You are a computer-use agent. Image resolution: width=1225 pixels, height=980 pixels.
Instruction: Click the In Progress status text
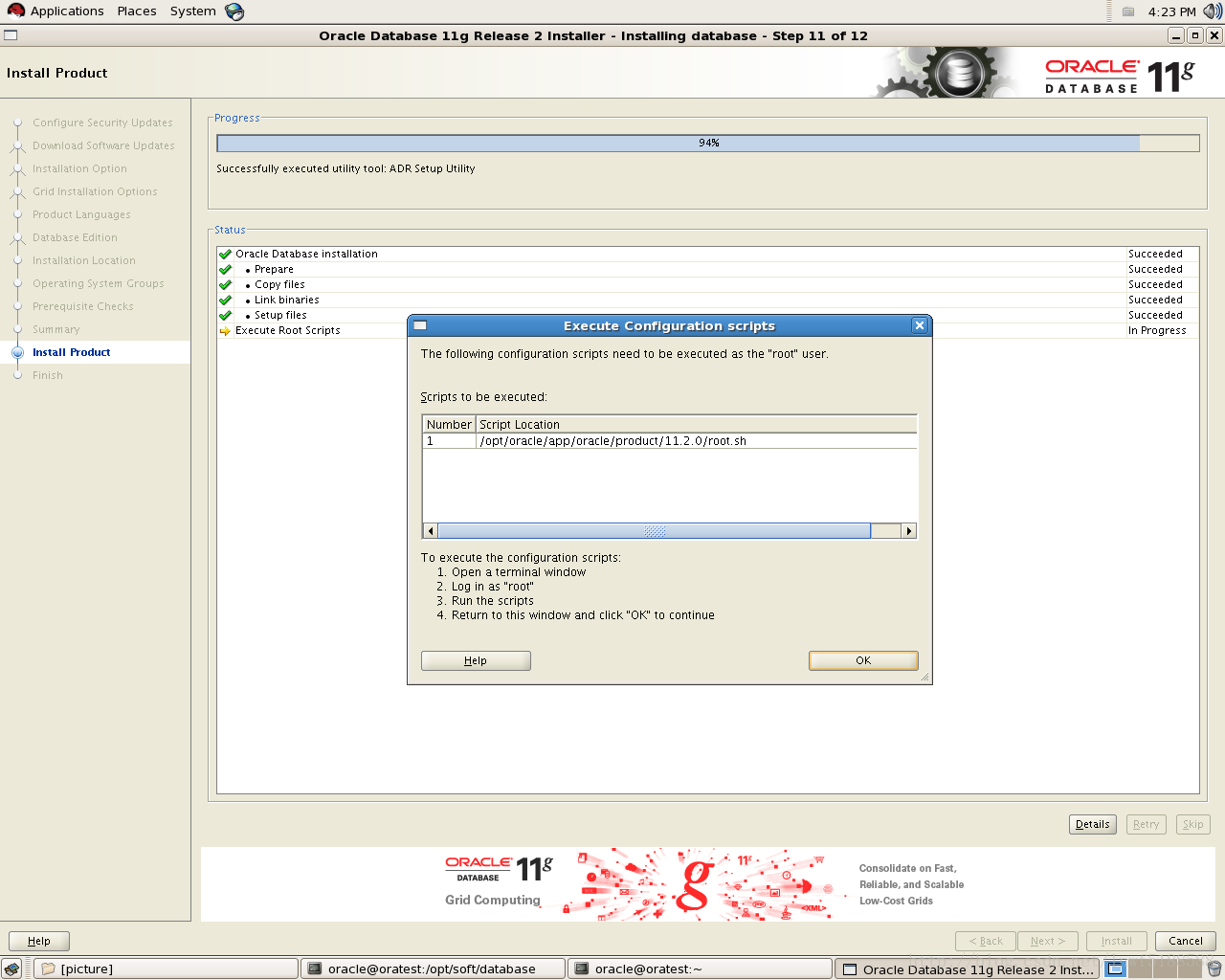tap(1157, 330)
